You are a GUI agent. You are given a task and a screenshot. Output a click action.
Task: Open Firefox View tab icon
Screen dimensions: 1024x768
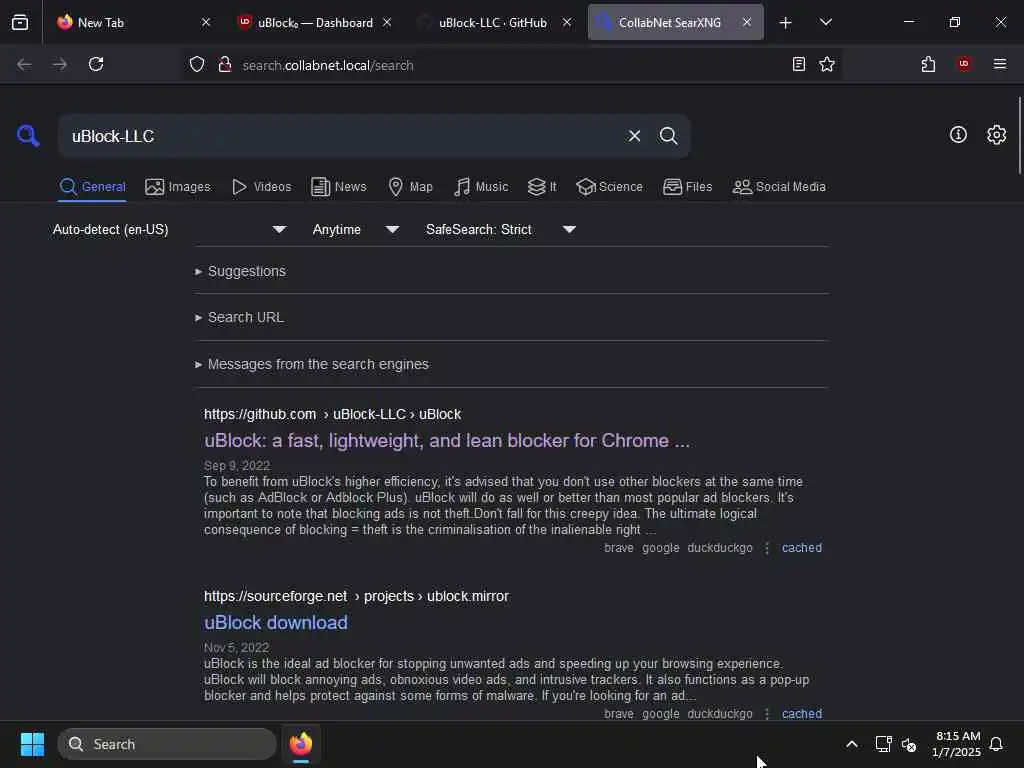point(20,22)
